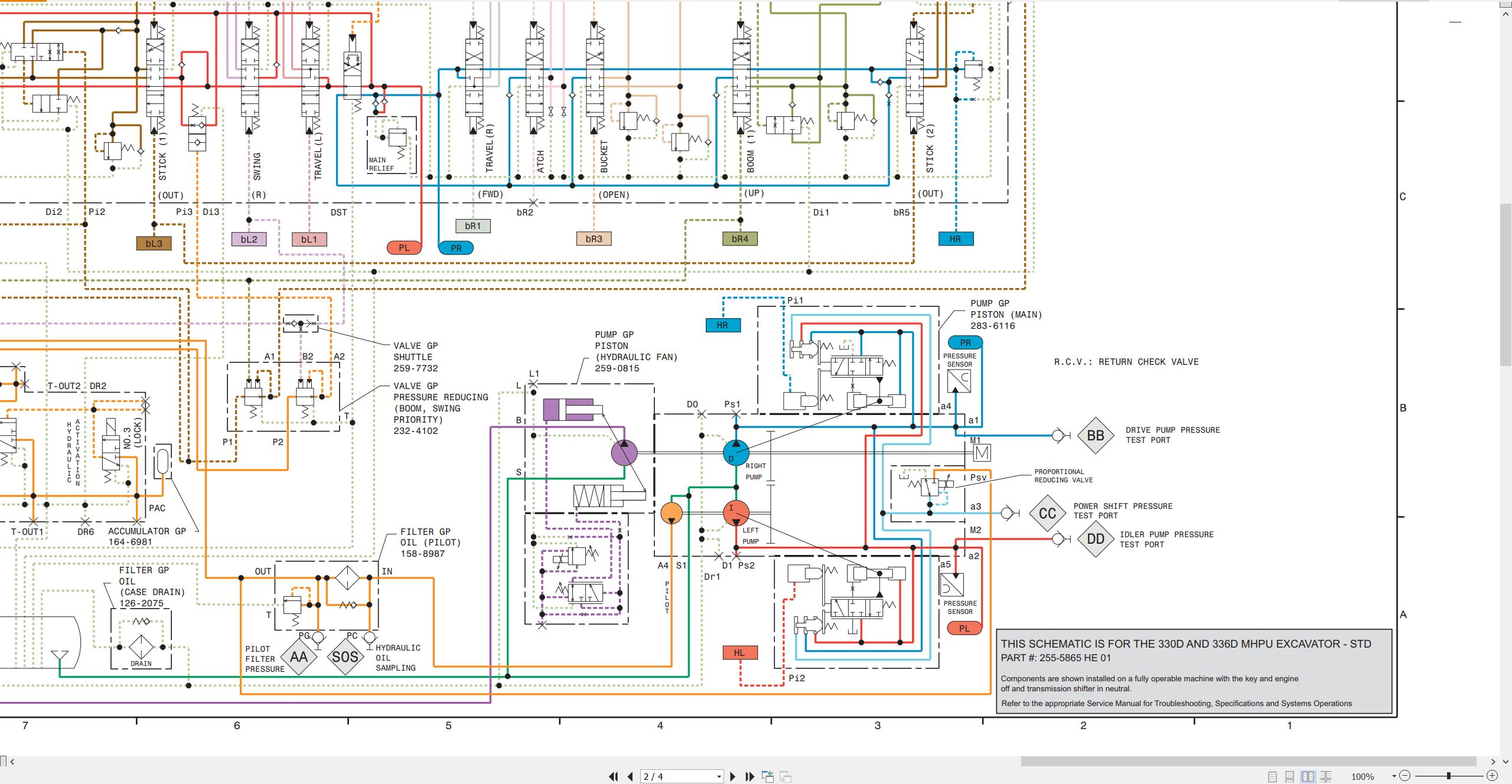Click the 'DD' diamond test port marker
Image resolution: width=1512 pixels, height=784 pixels.
pyautogui.click(x=1096, y=539)
